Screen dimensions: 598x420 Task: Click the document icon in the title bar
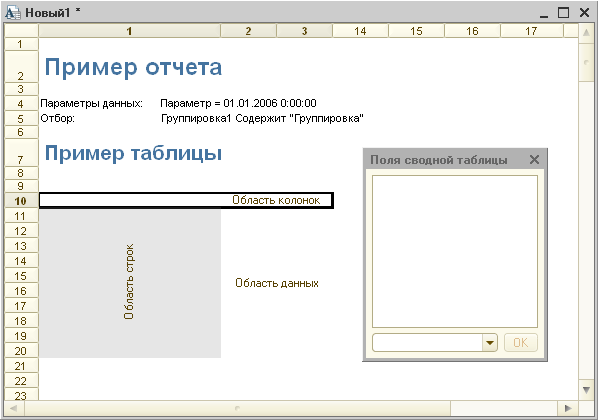(13, 13)
